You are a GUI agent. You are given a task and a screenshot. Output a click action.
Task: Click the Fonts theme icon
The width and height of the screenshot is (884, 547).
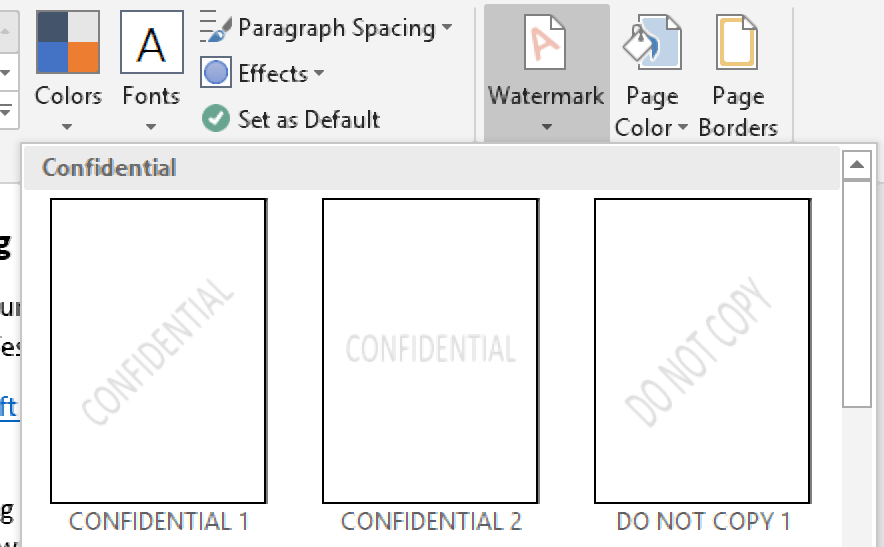(x=151, y=42)
